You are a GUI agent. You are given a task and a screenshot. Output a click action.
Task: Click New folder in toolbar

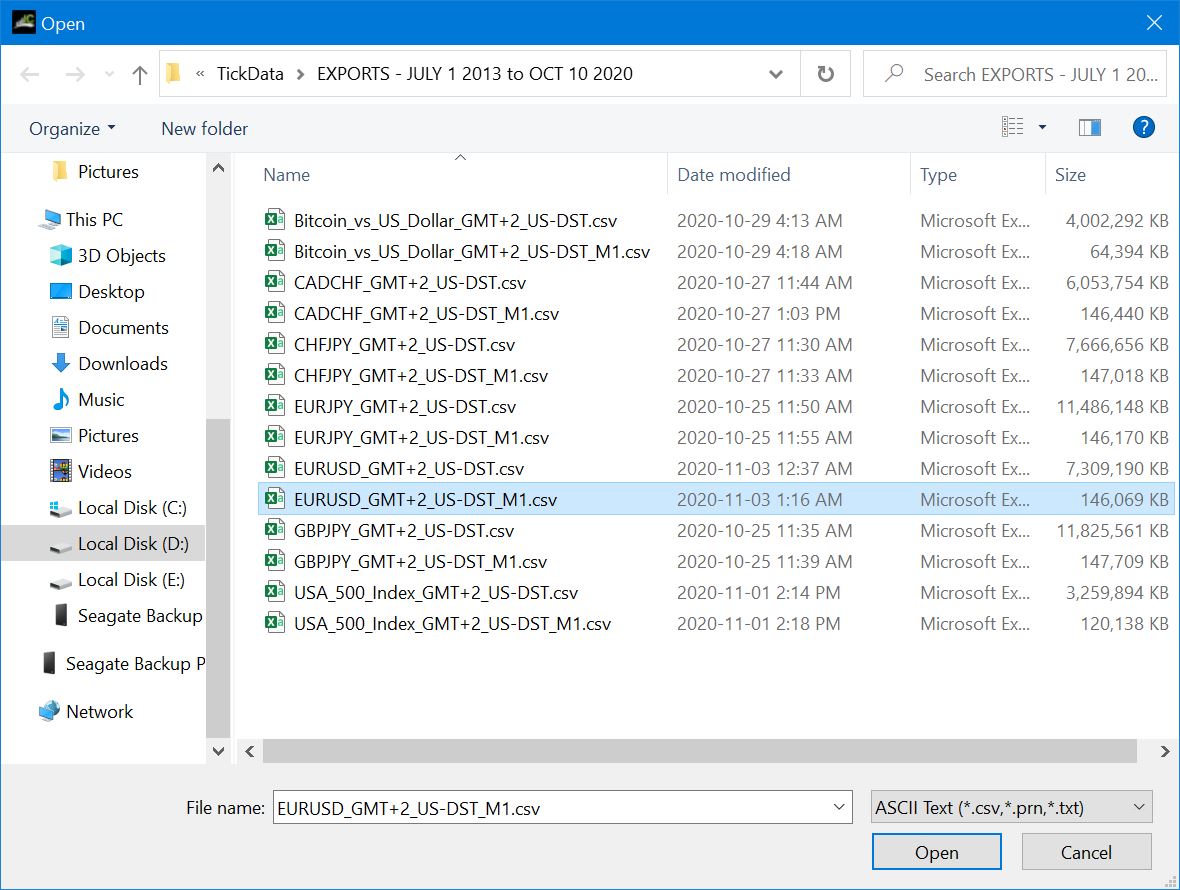[x=204, y=129]
